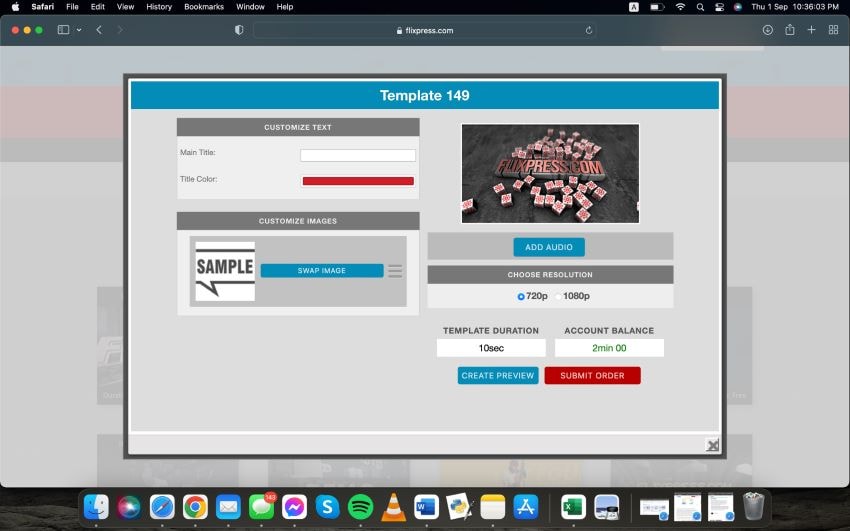
Task: Open Python launcher icon in the Dock
Action: [x=460, y=508]
